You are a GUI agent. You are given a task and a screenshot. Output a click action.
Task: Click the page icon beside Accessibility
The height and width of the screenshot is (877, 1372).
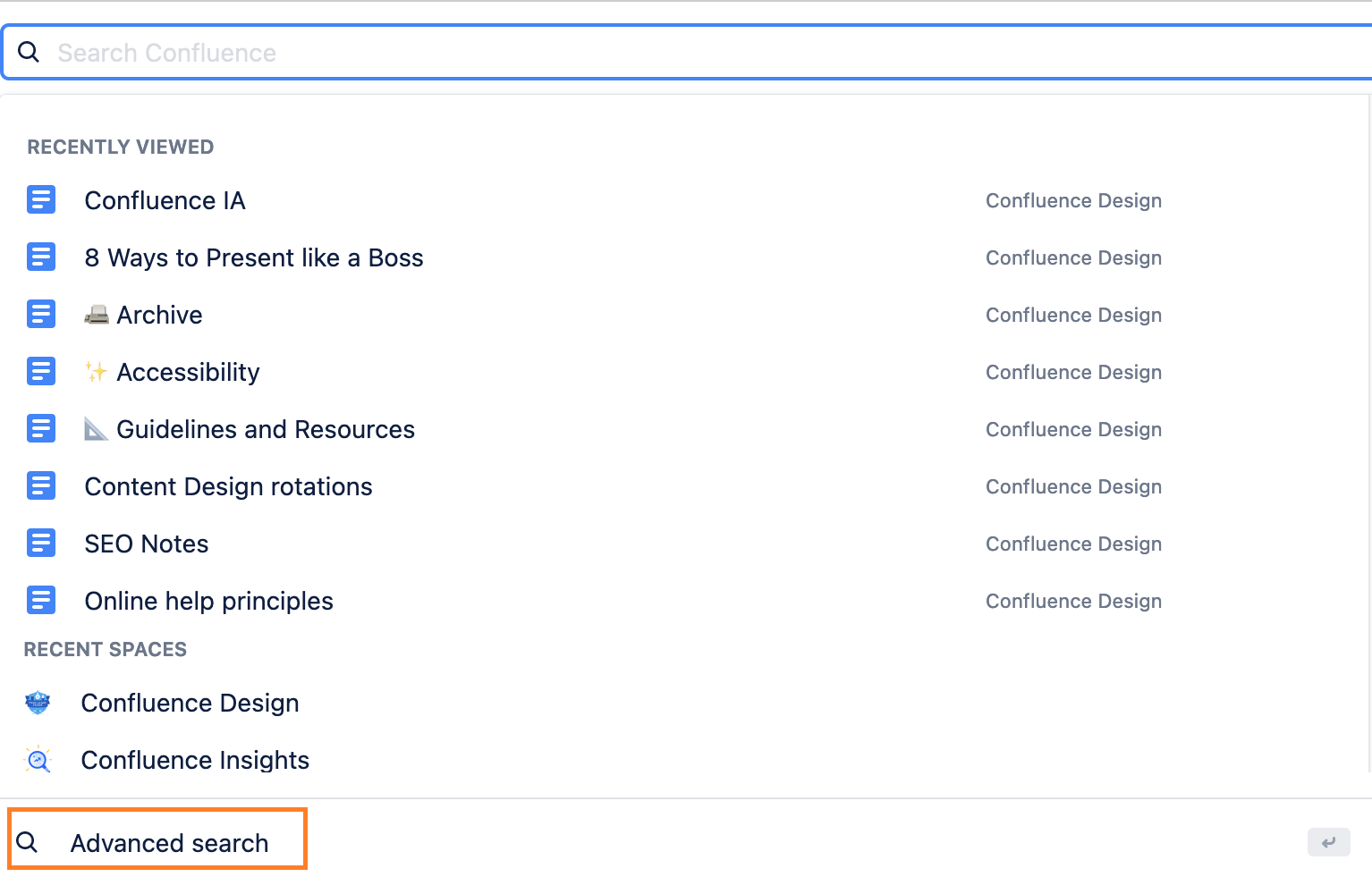pyautogui.click(x=41, y=371)
